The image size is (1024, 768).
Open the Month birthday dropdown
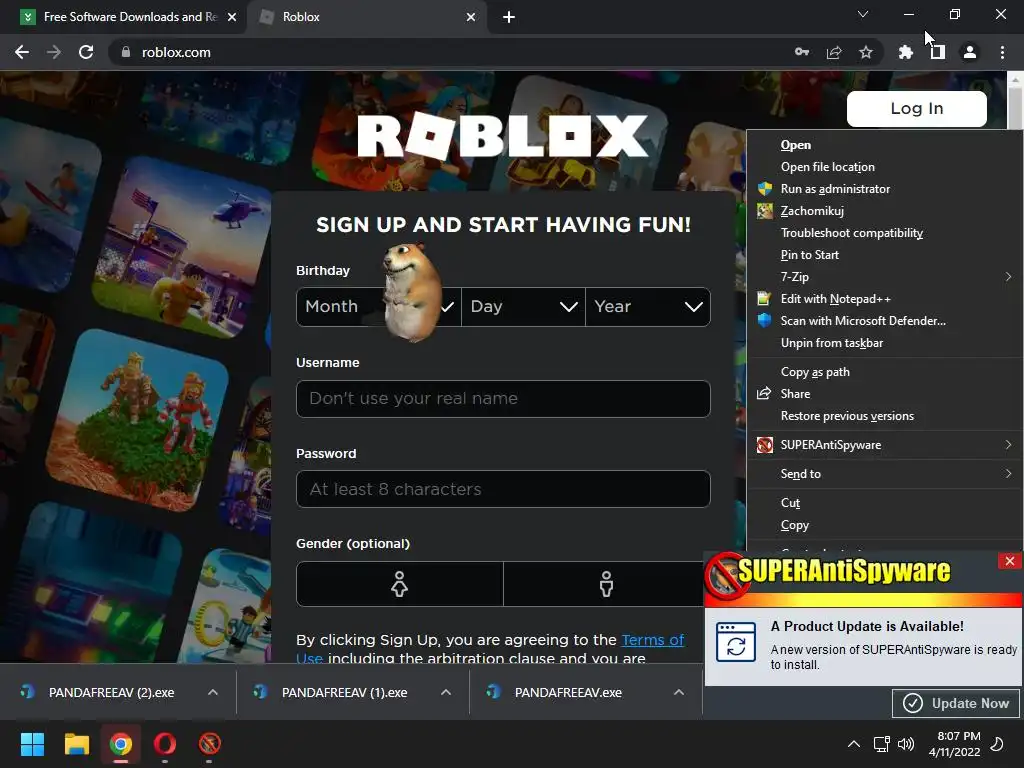point(379,307)
